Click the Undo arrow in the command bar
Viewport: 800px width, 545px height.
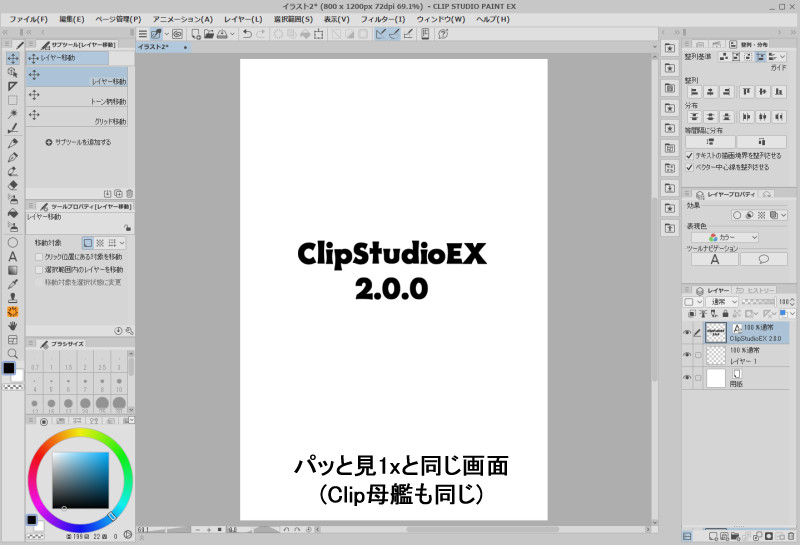(247, 34)
